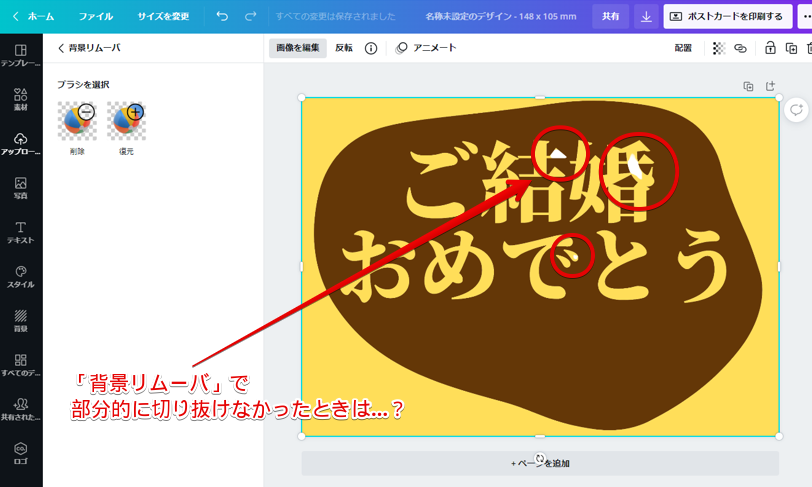Open the transparency checkerboard icon
812x487 pixels.
coord(719,48)
